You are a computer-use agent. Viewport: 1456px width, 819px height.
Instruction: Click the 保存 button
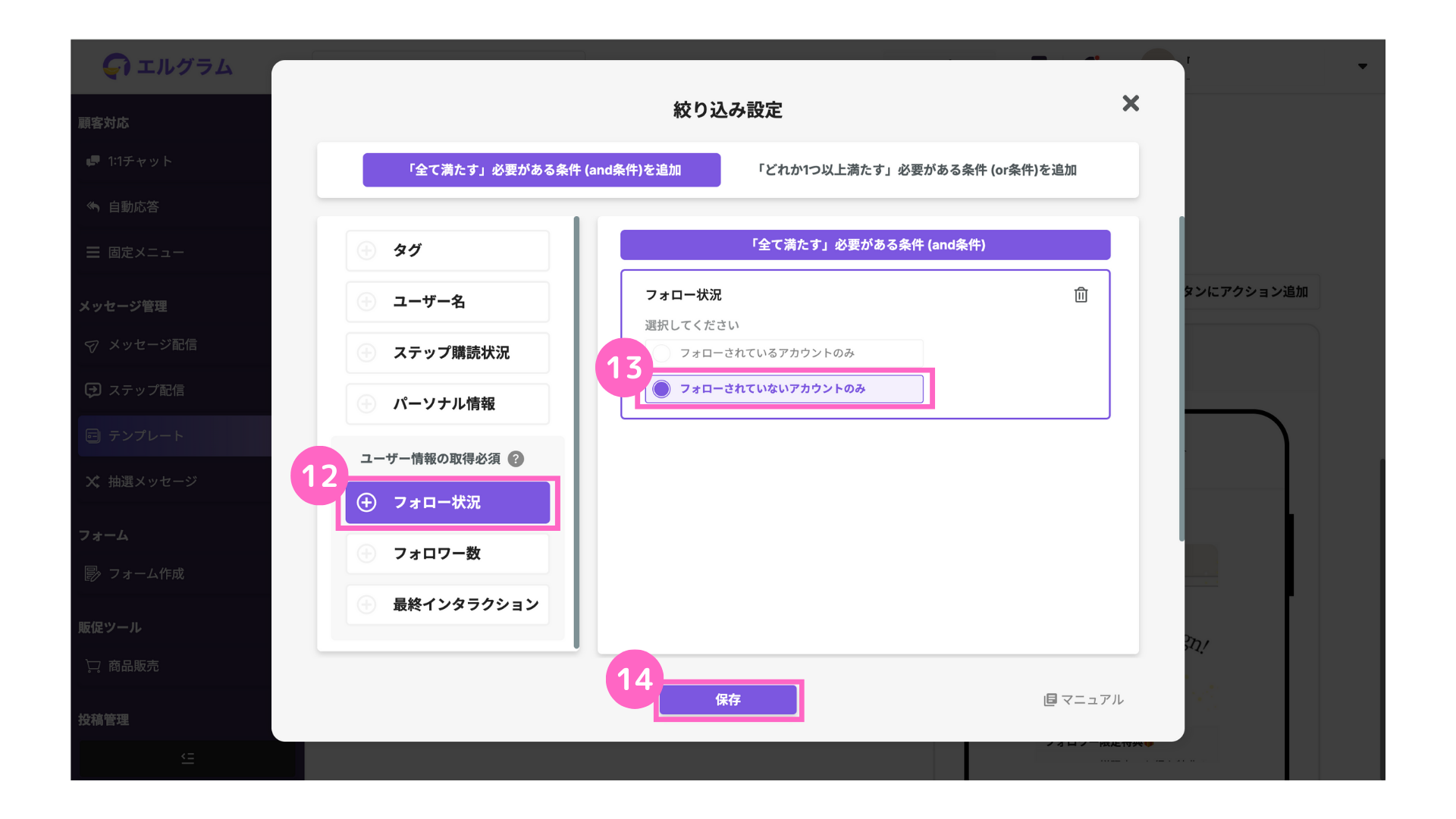(x=728, y=700)
